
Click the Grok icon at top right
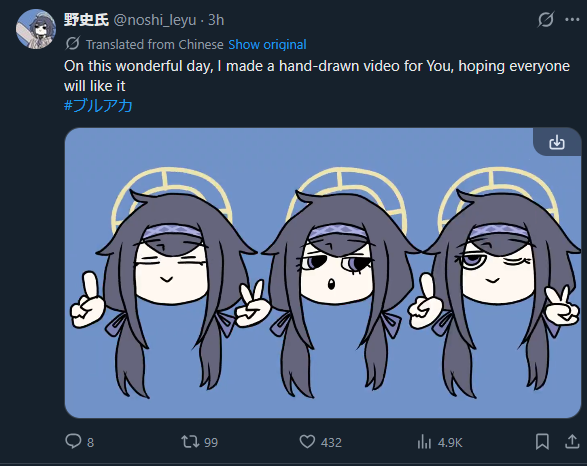[x=545, y=19]
